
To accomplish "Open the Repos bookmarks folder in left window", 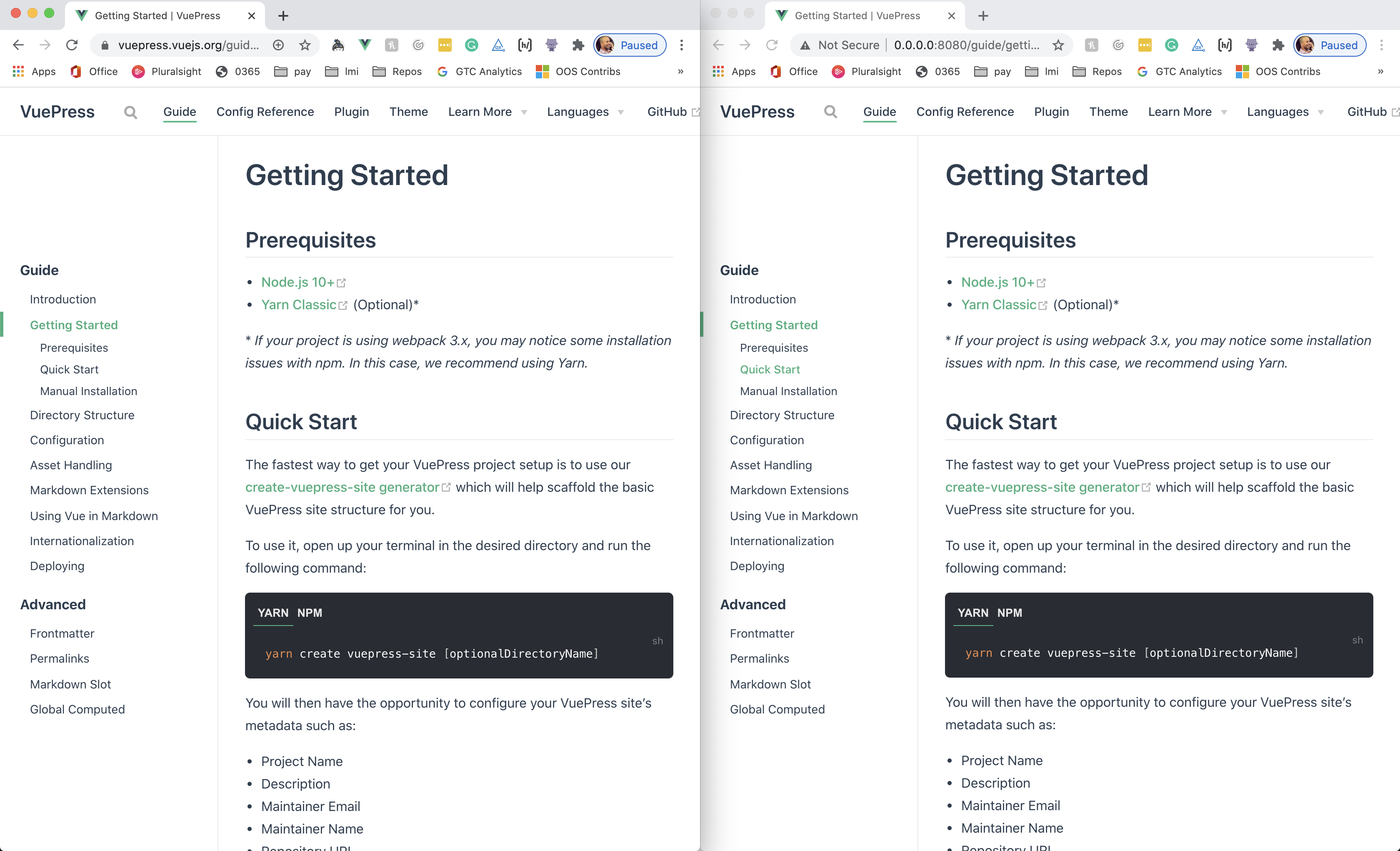I will click(397, 72).
